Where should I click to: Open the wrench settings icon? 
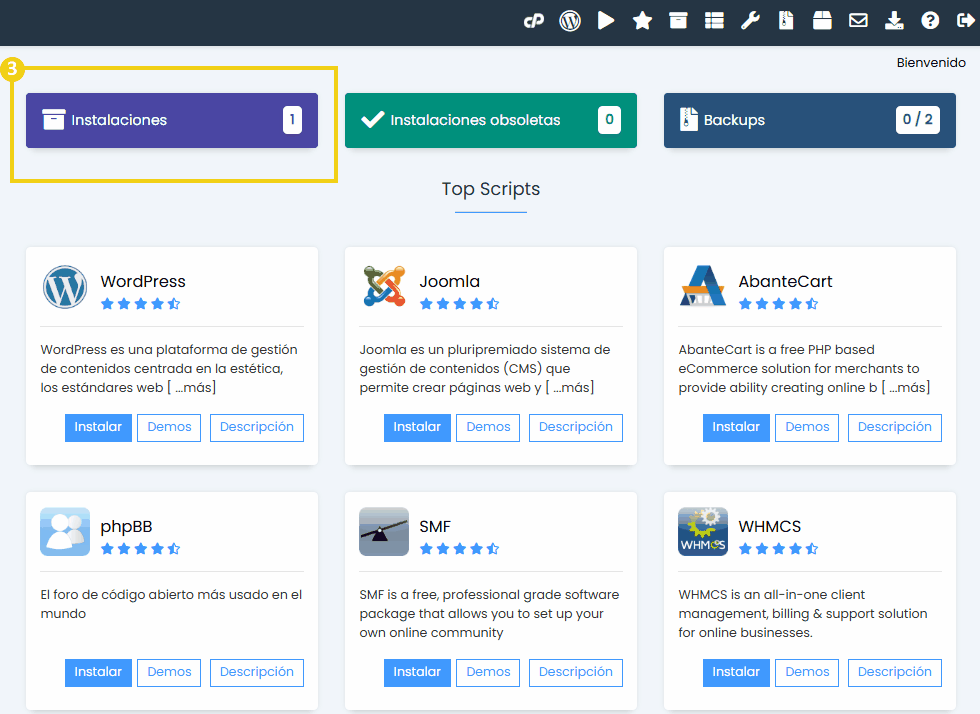click(750, 21)
